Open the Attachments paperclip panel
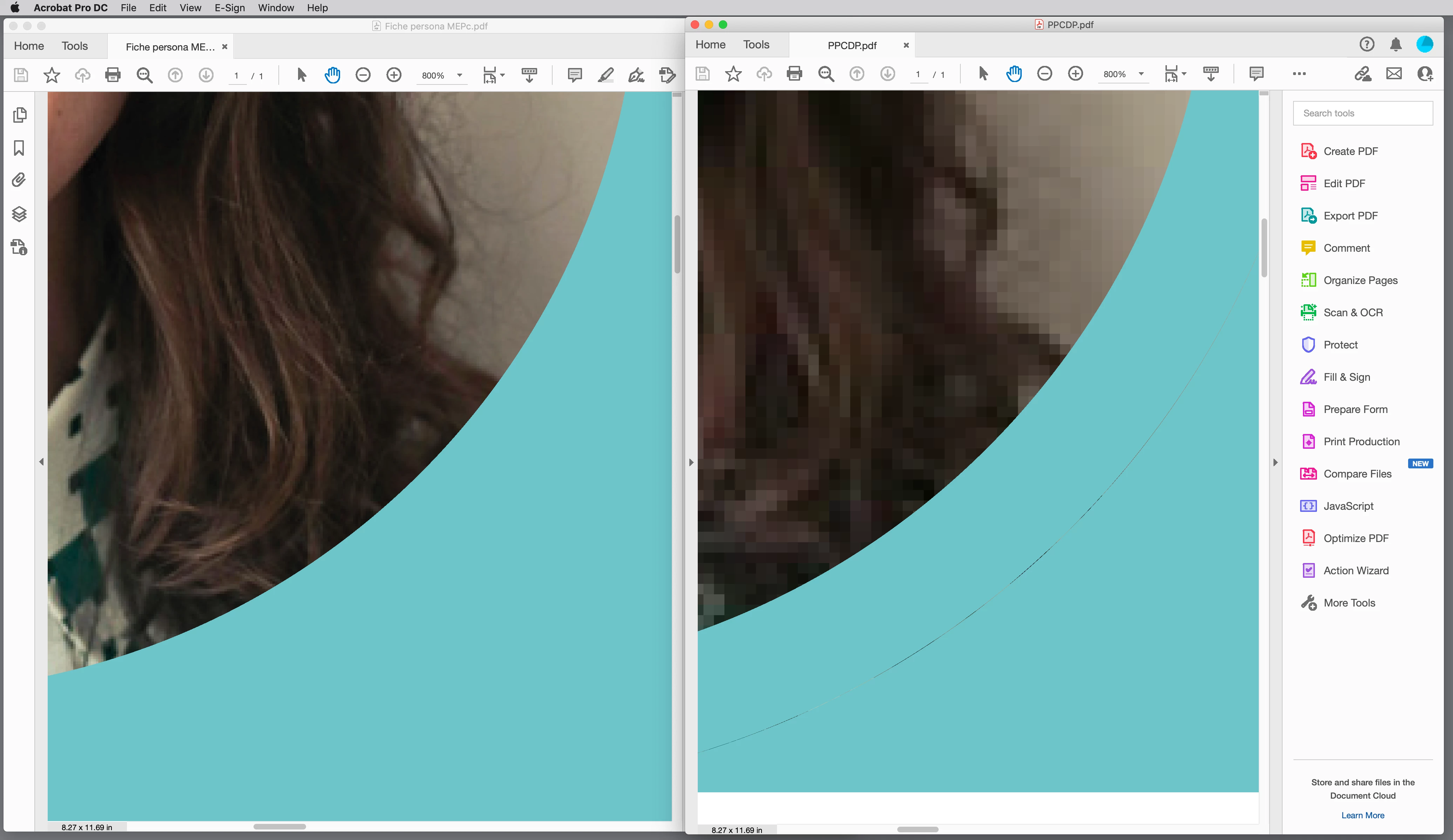This screenshot has width=1453, height=840. click(19, 181)
